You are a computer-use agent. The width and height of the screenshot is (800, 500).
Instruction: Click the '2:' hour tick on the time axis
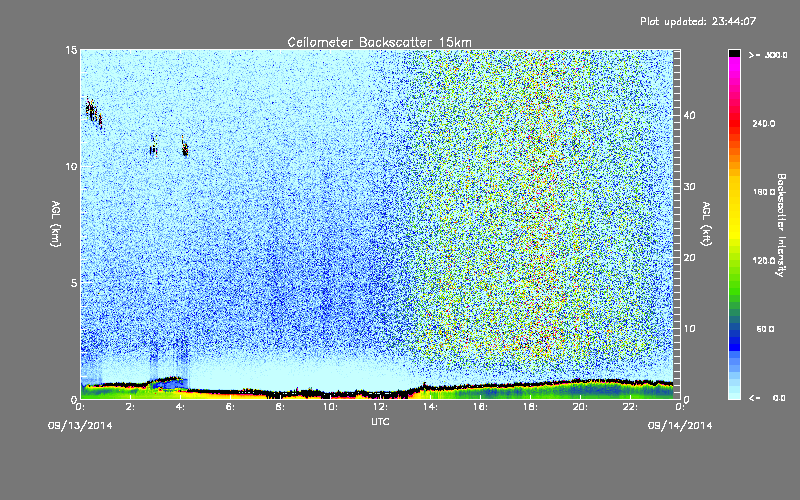131,407
